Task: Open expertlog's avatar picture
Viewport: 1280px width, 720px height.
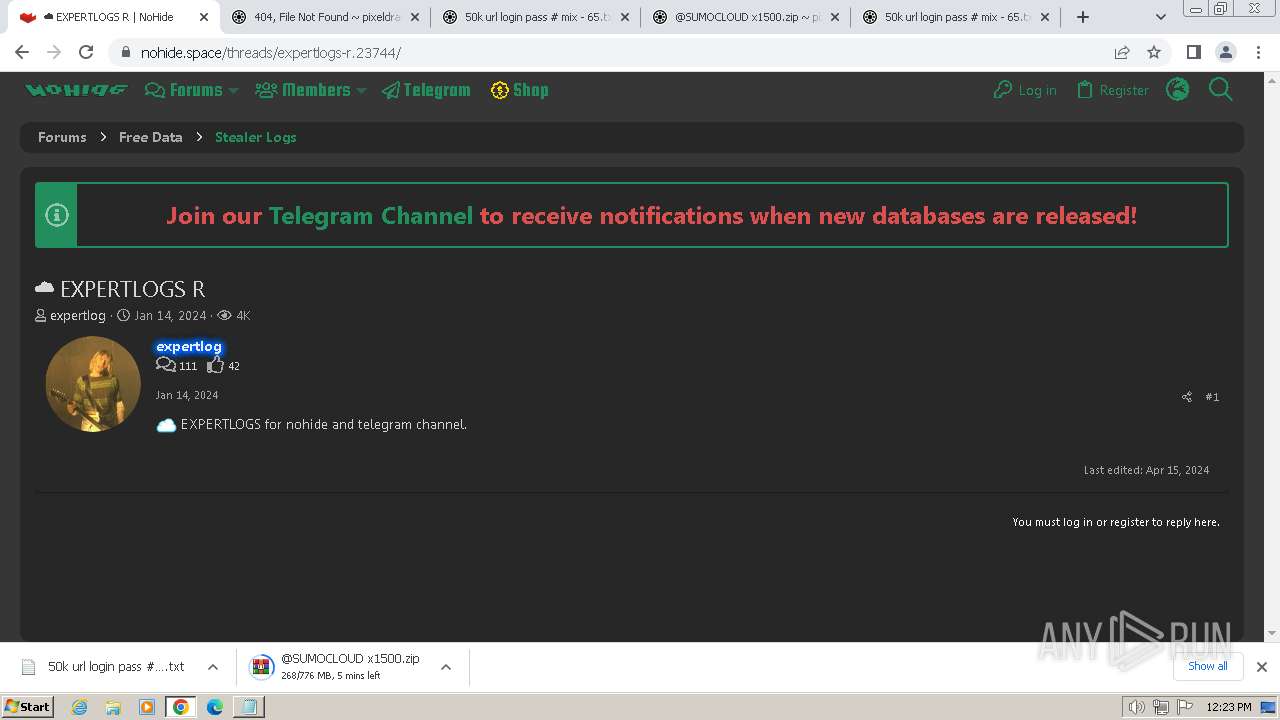Action: [93, 384]
